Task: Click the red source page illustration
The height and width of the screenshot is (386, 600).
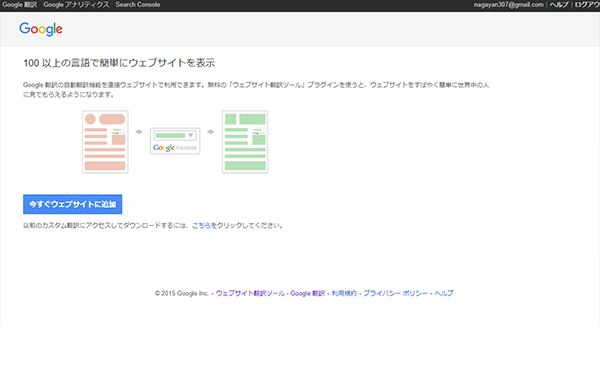Action: point(105,142)
